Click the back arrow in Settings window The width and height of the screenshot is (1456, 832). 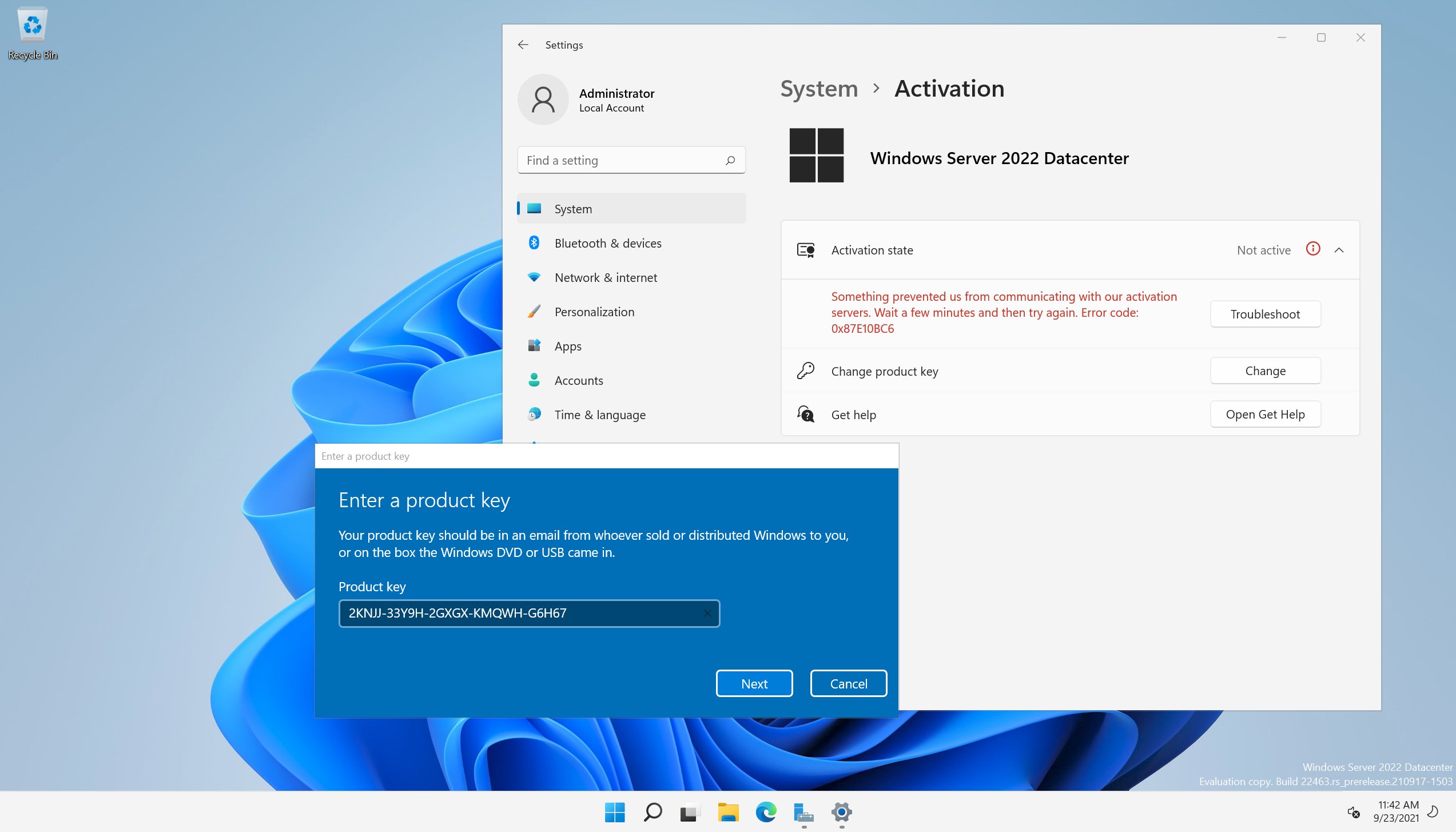click(523, 45)
